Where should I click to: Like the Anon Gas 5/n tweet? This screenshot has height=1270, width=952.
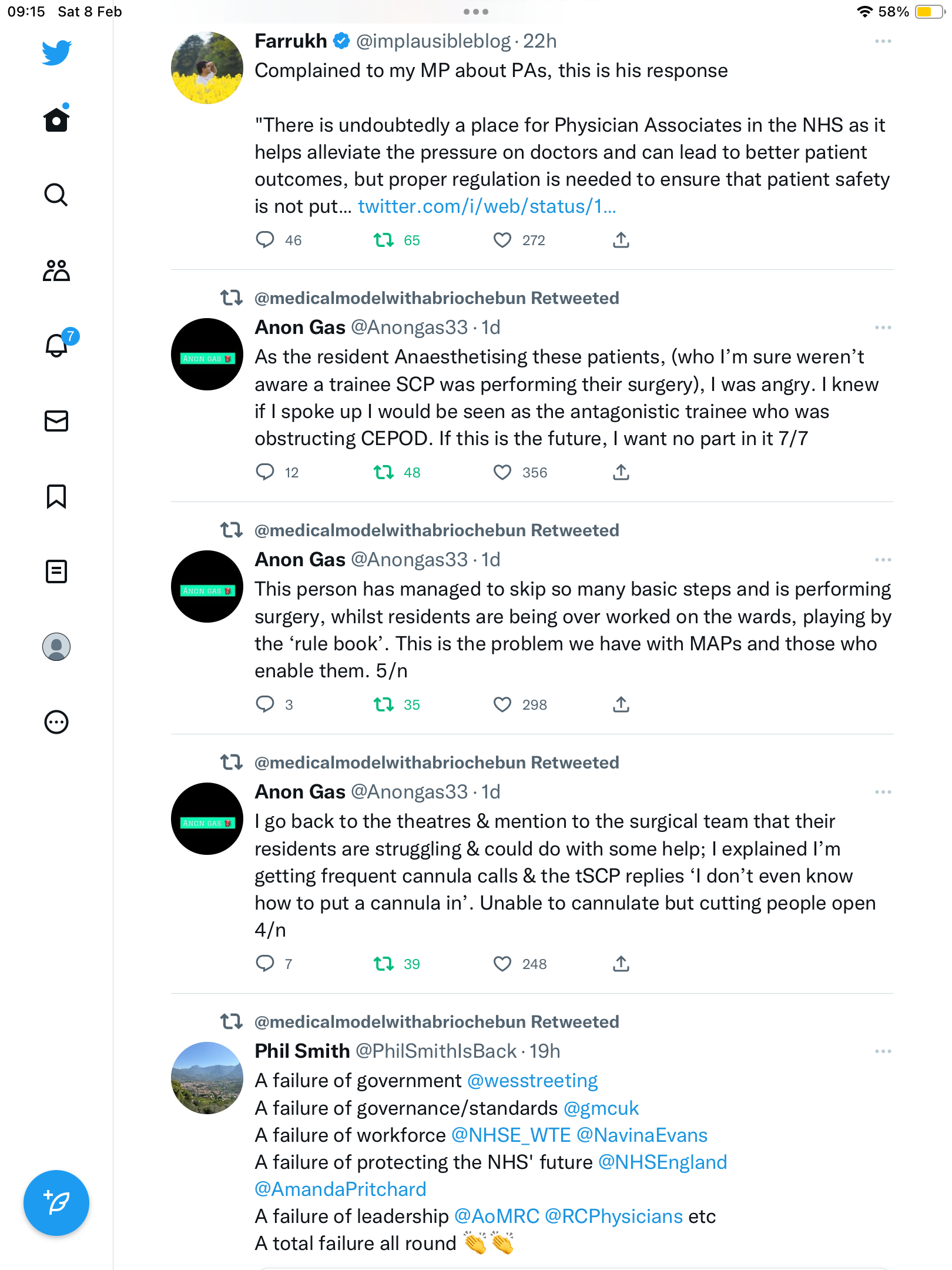pos(502,704)
